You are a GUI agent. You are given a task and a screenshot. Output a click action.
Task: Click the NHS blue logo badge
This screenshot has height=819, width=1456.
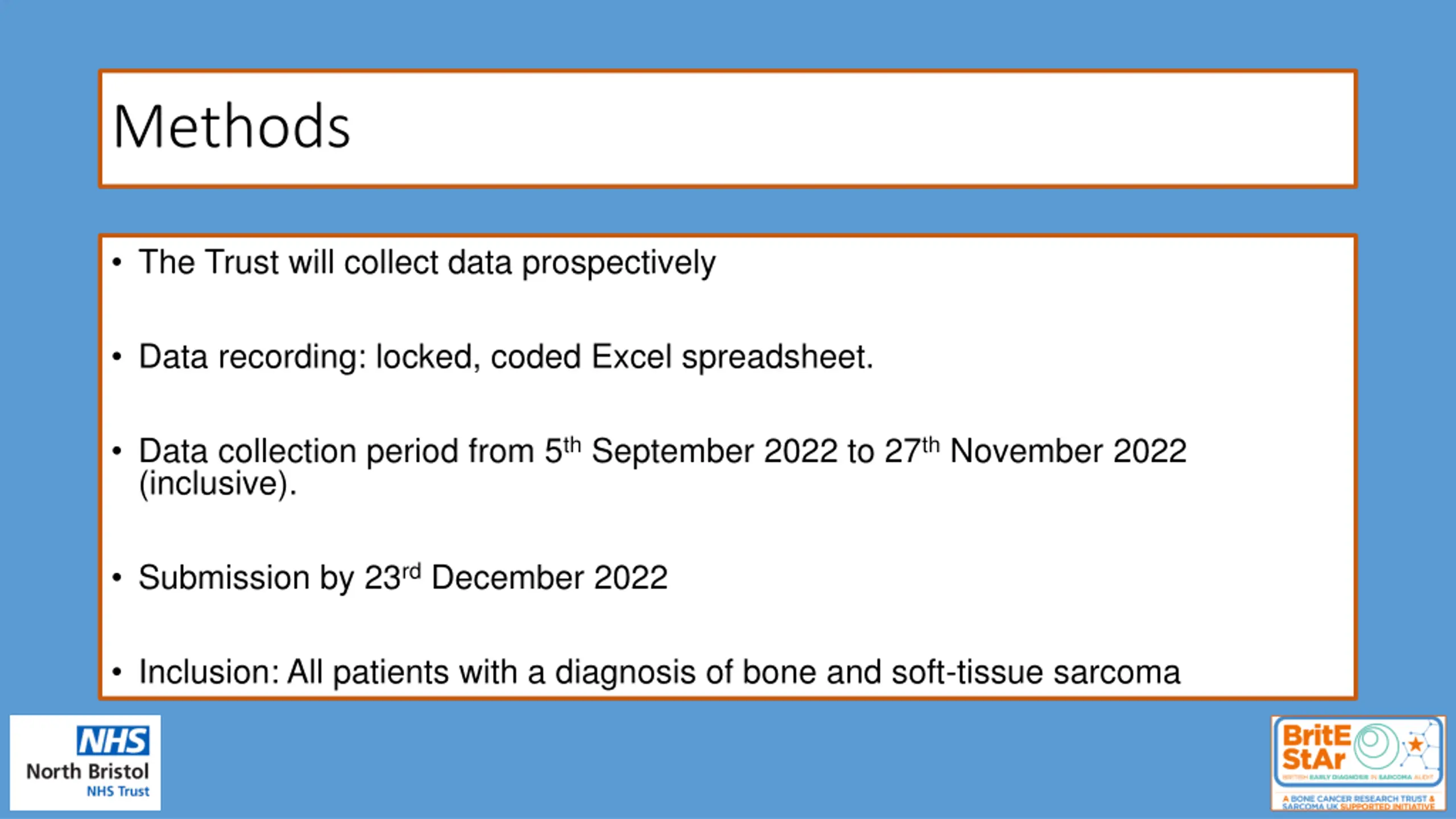[x=113, y=740]
